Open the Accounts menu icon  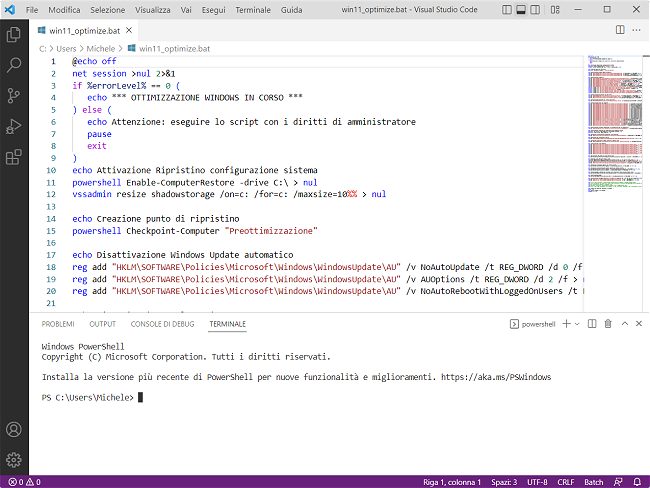click(x=14, y=429)
